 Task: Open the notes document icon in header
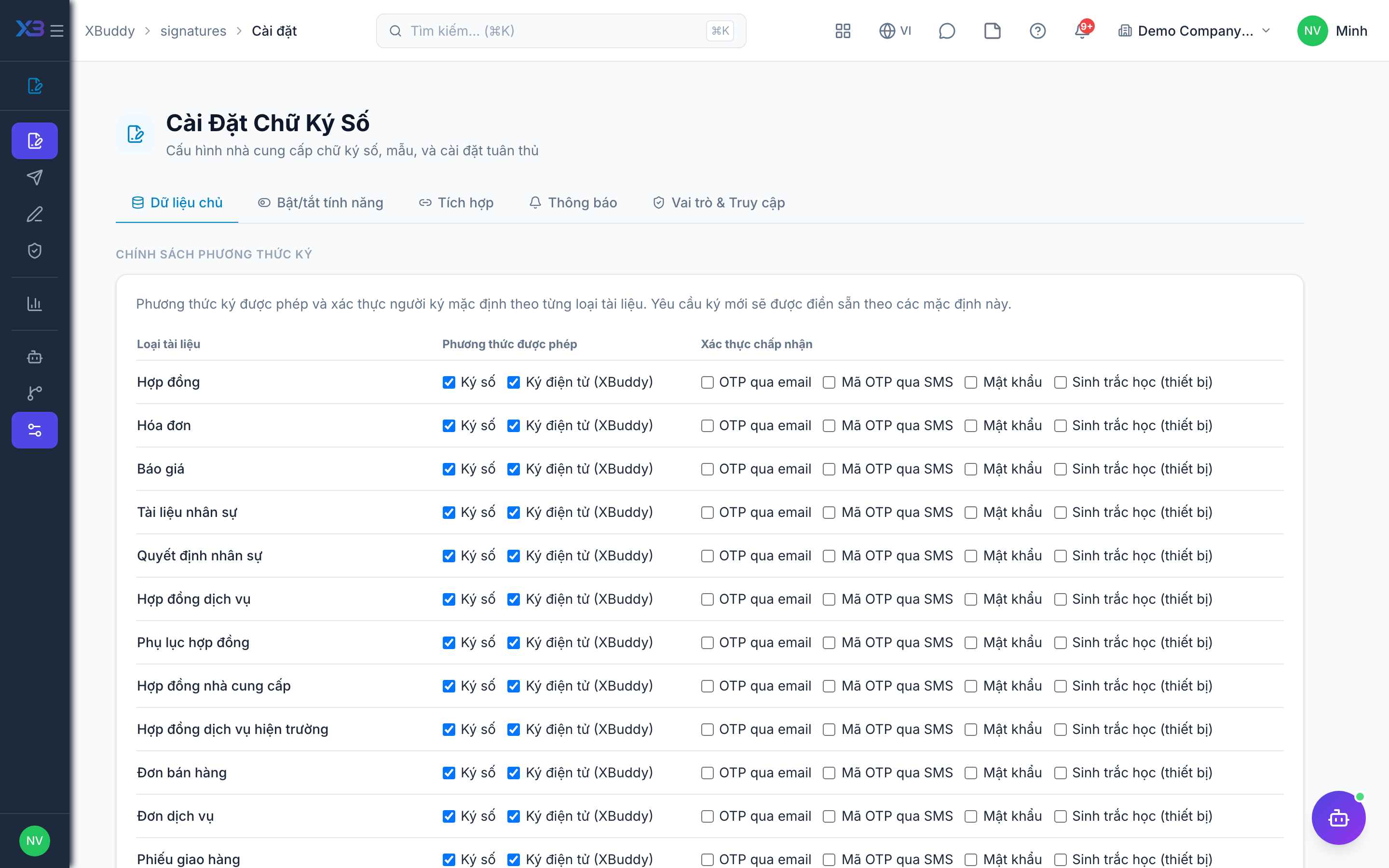click(x=992, y=30)
